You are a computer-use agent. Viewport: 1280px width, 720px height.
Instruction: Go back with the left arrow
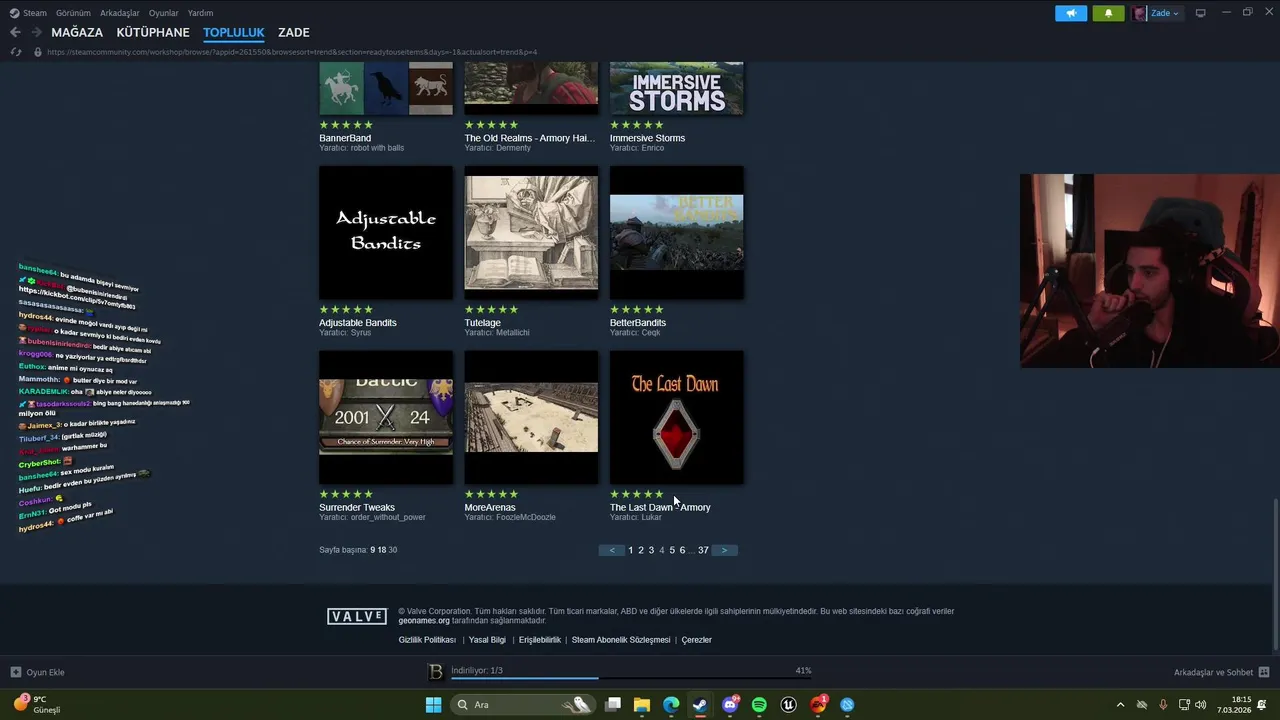coord(15,33)
